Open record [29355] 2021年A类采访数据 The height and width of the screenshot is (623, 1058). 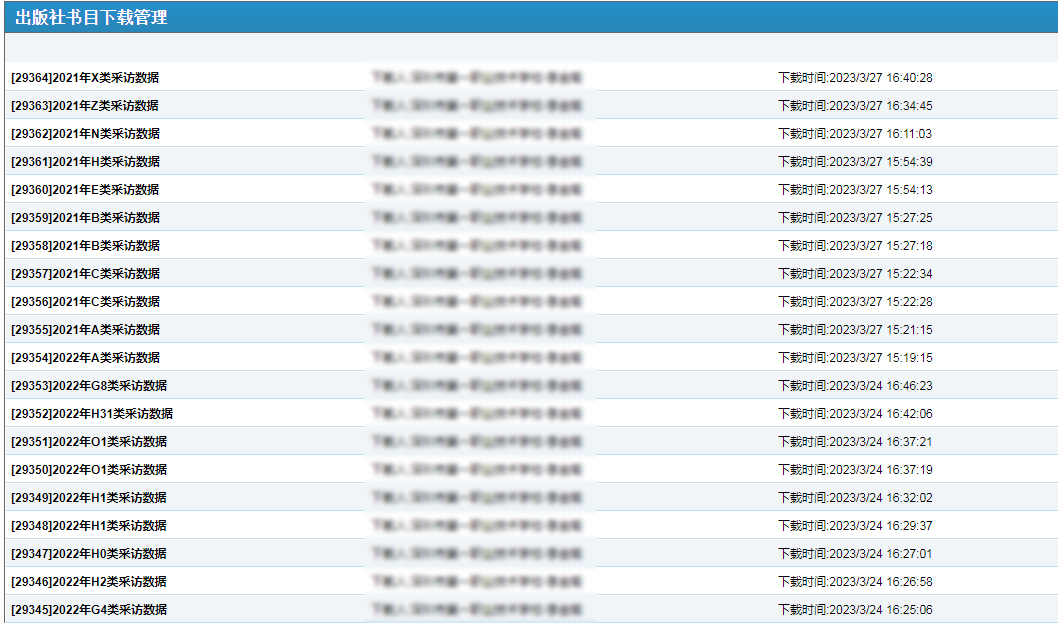(85, 330)
